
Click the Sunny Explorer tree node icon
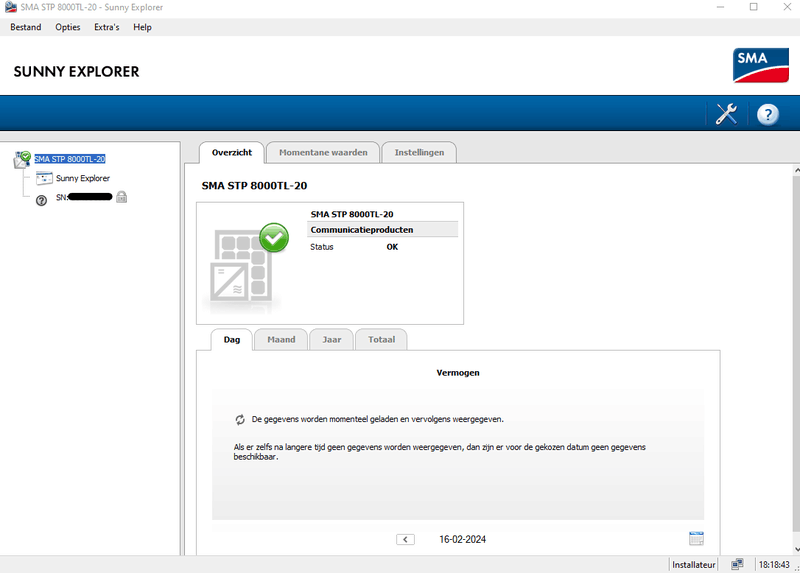[x=44, y=178]
